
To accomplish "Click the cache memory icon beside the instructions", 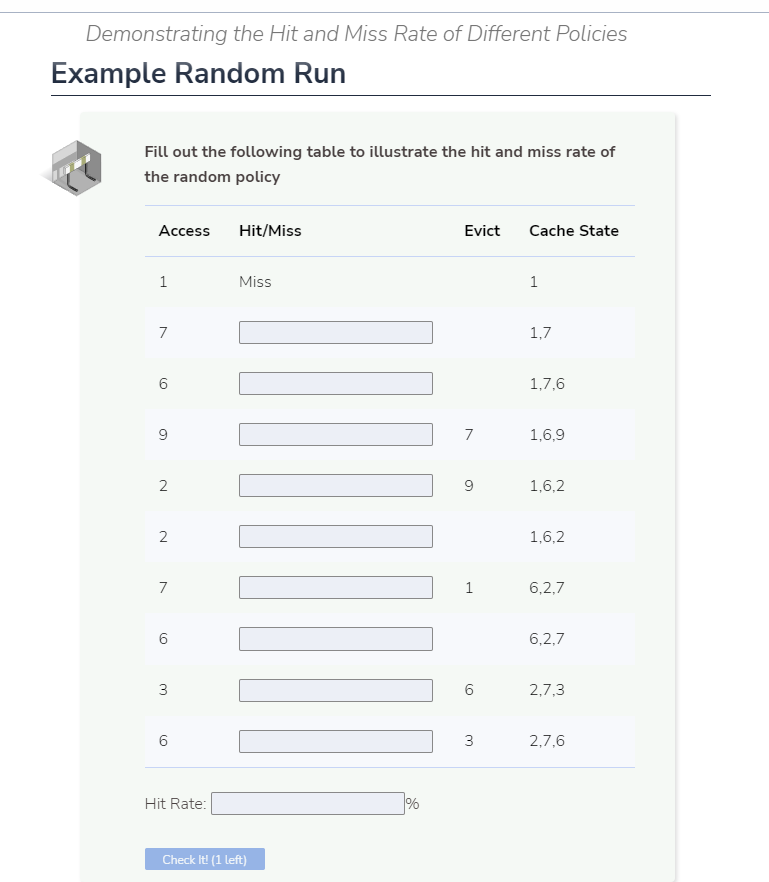I will 74,166.
